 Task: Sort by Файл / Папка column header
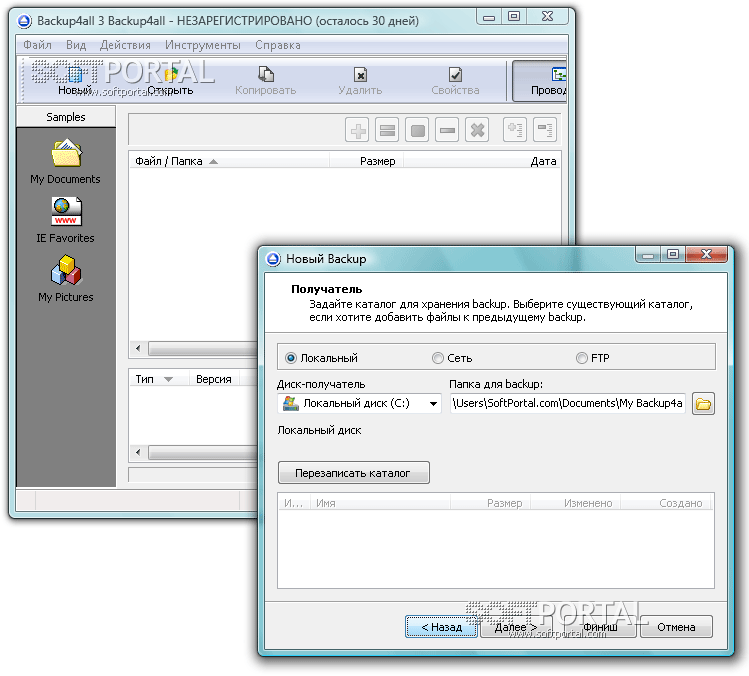(x=229, y=161)
